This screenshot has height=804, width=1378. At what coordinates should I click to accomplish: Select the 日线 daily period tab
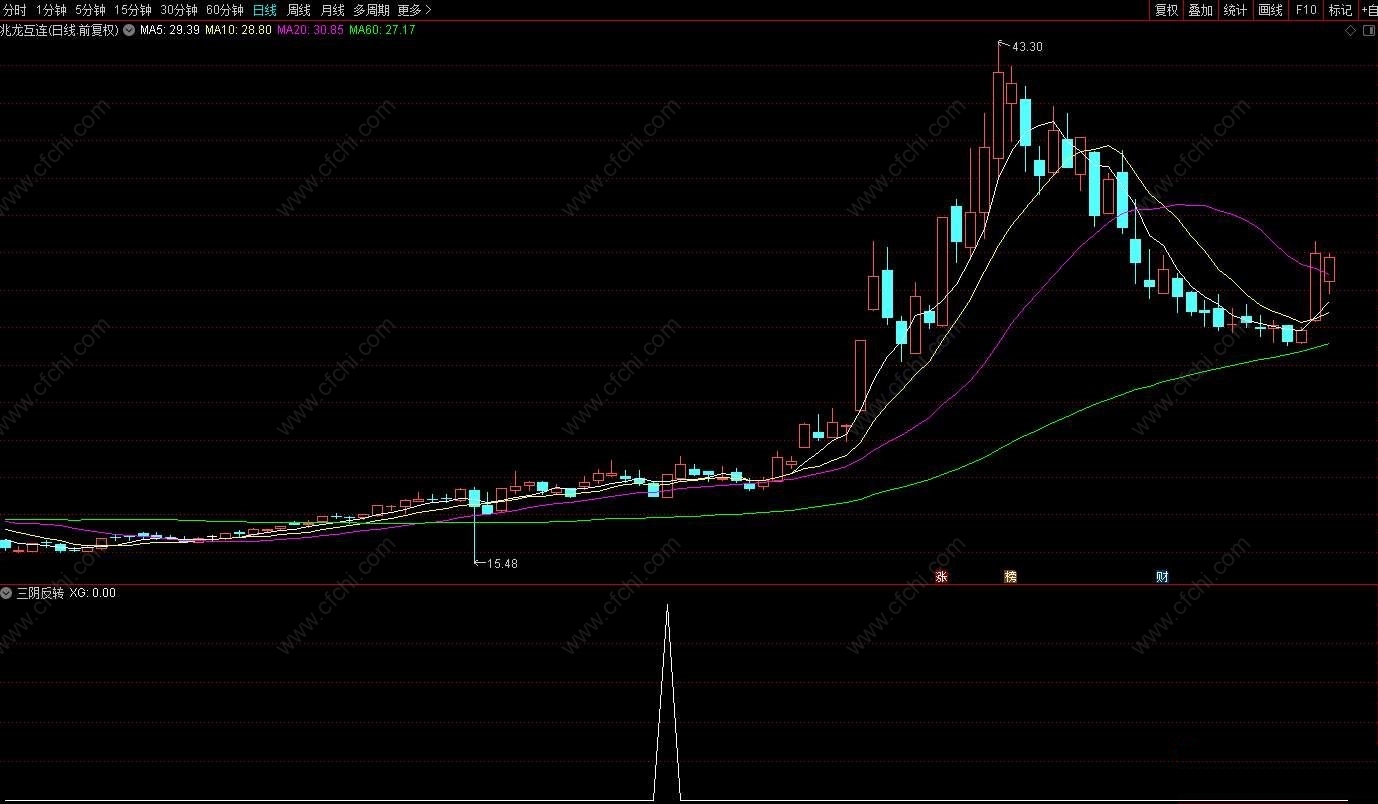[x=265, y=10]
